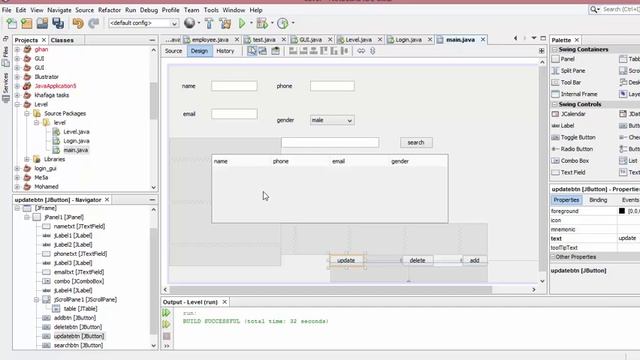Click the search button in form design
Image resolution: width=640 pixels, height=360 pixels.
click(416, 142)
